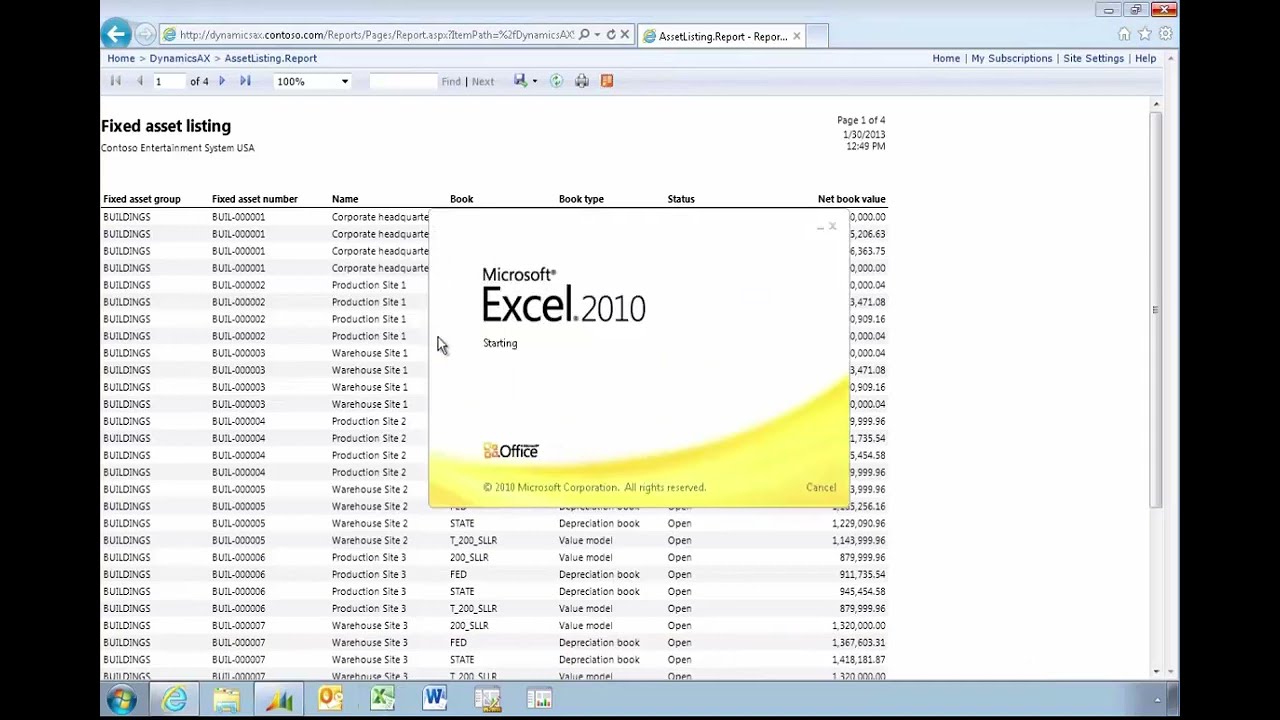The height and width of the screenshot is (720, 1280).
Task: Click Cancel on Excel splash screen
Action: tap(821, 487)
